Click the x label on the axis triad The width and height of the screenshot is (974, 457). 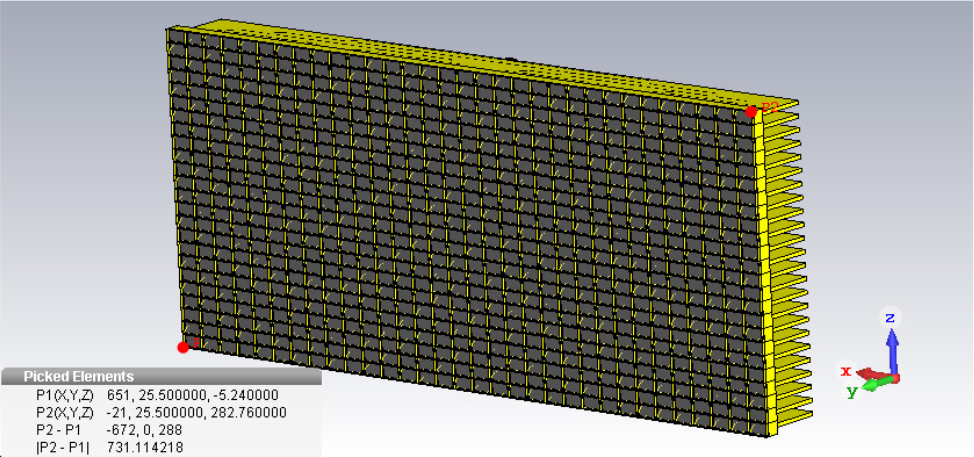tap(845, 370)
